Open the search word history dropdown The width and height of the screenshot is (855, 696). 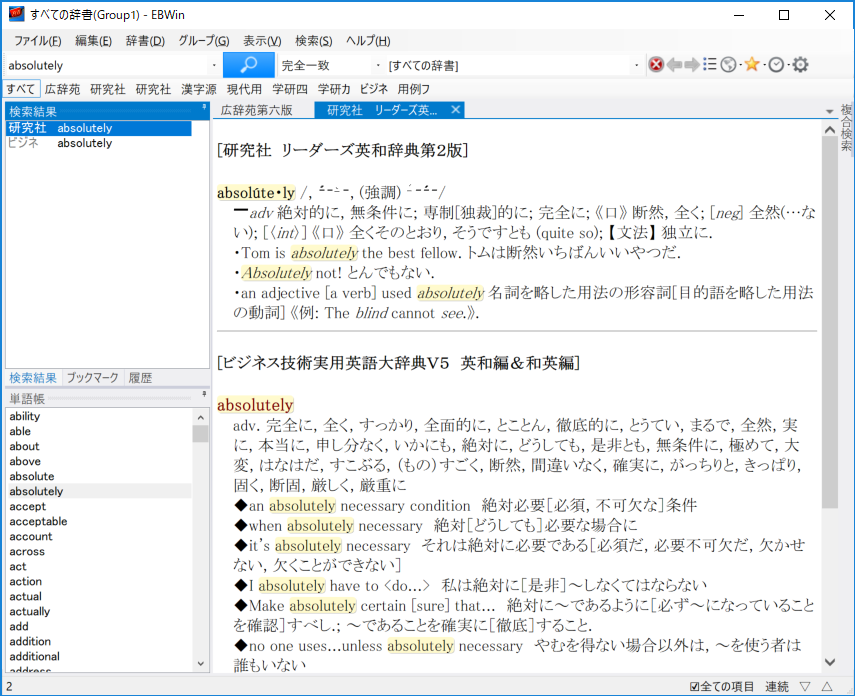click(214, 65)
